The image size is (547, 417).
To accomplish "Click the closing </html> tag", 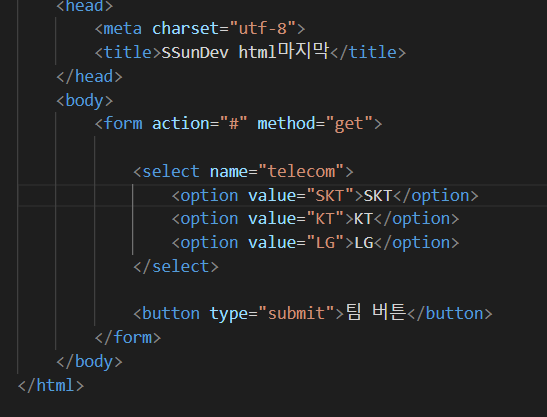I will click(x=51, y=386).
